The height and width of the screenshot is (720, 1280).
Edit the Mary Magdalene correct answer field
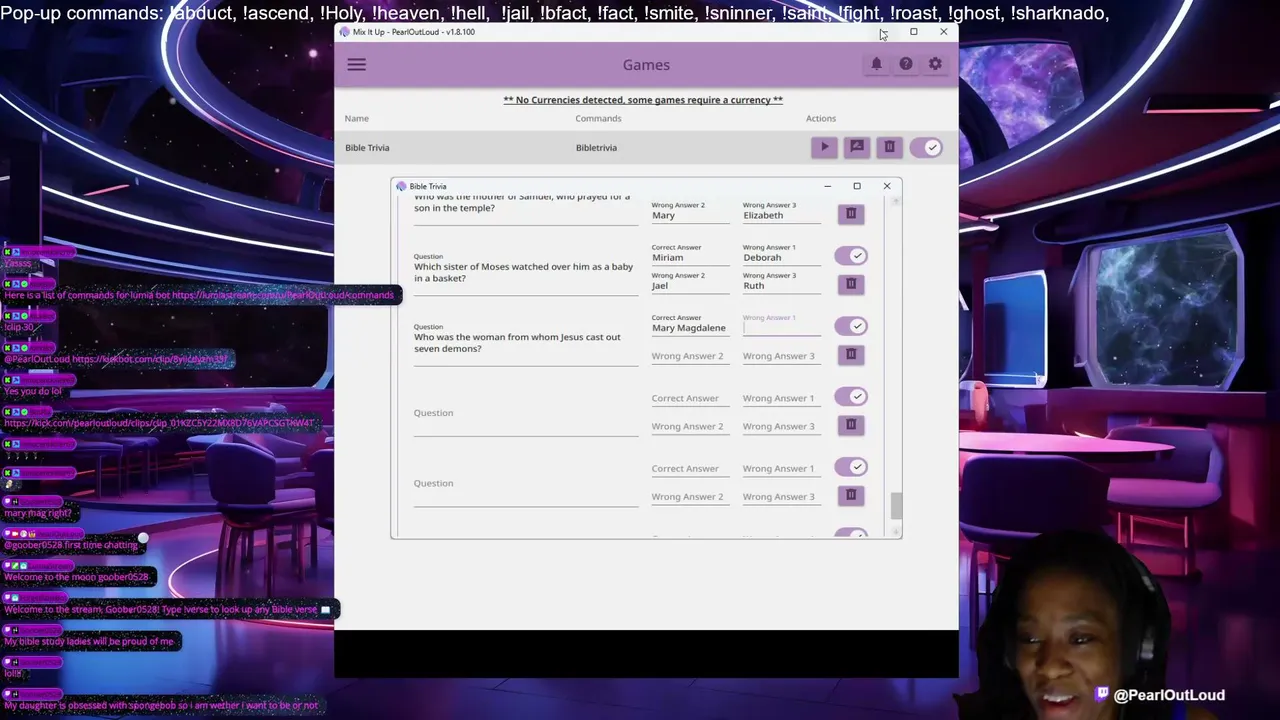[x=690, y=328]
